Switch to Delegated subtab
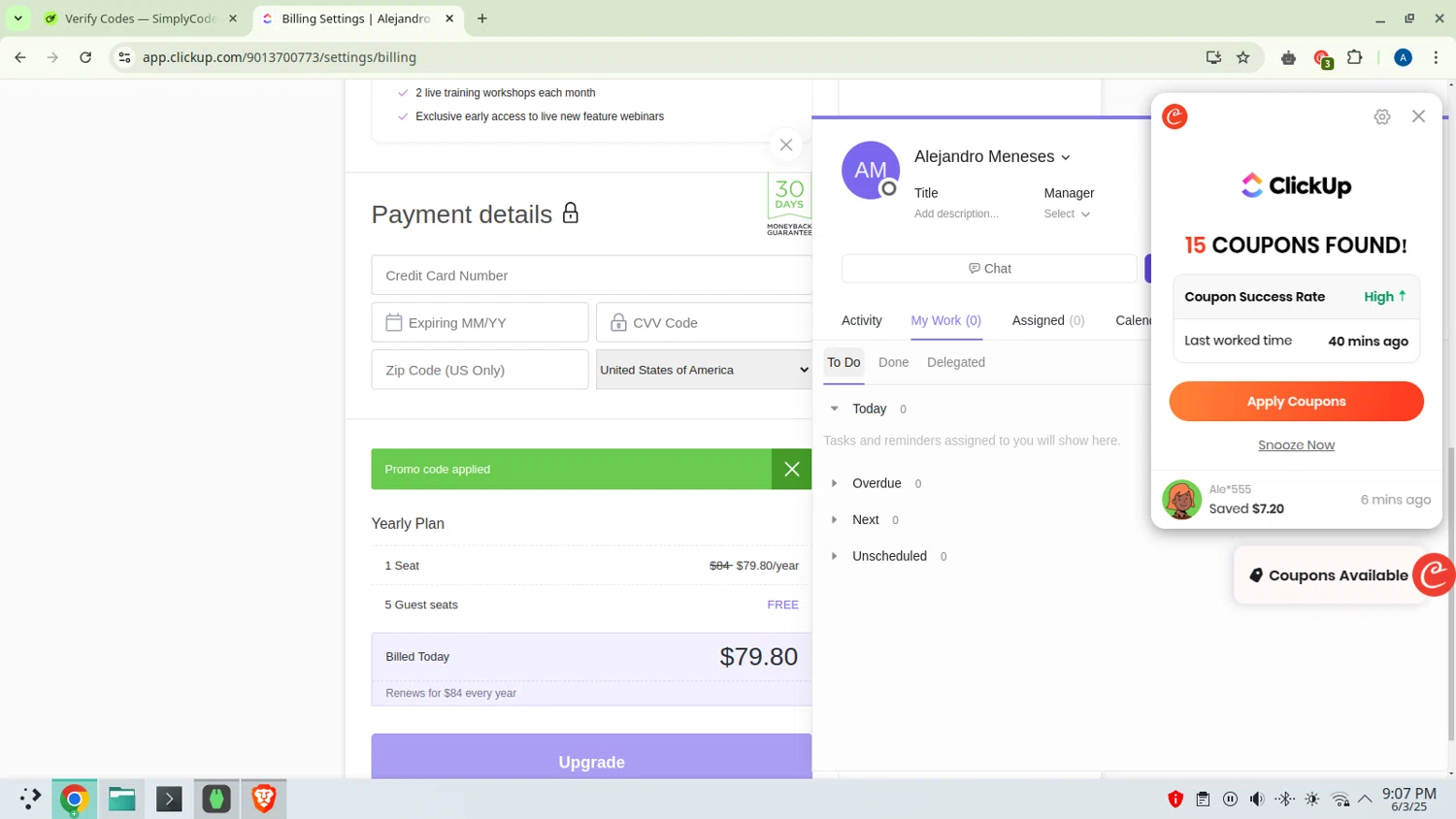 pyautogui.click(x=956, y=362)
